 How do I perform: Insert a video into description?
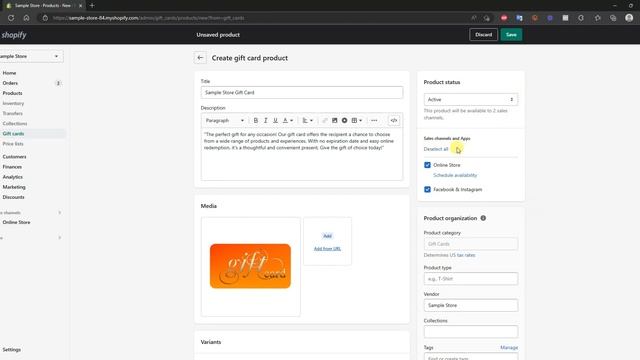344,120
